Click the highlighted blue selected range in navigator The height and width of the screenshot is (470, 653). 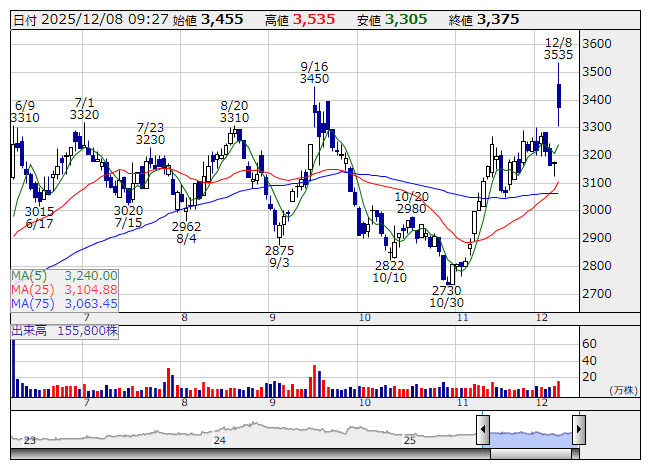coord(531,440)
